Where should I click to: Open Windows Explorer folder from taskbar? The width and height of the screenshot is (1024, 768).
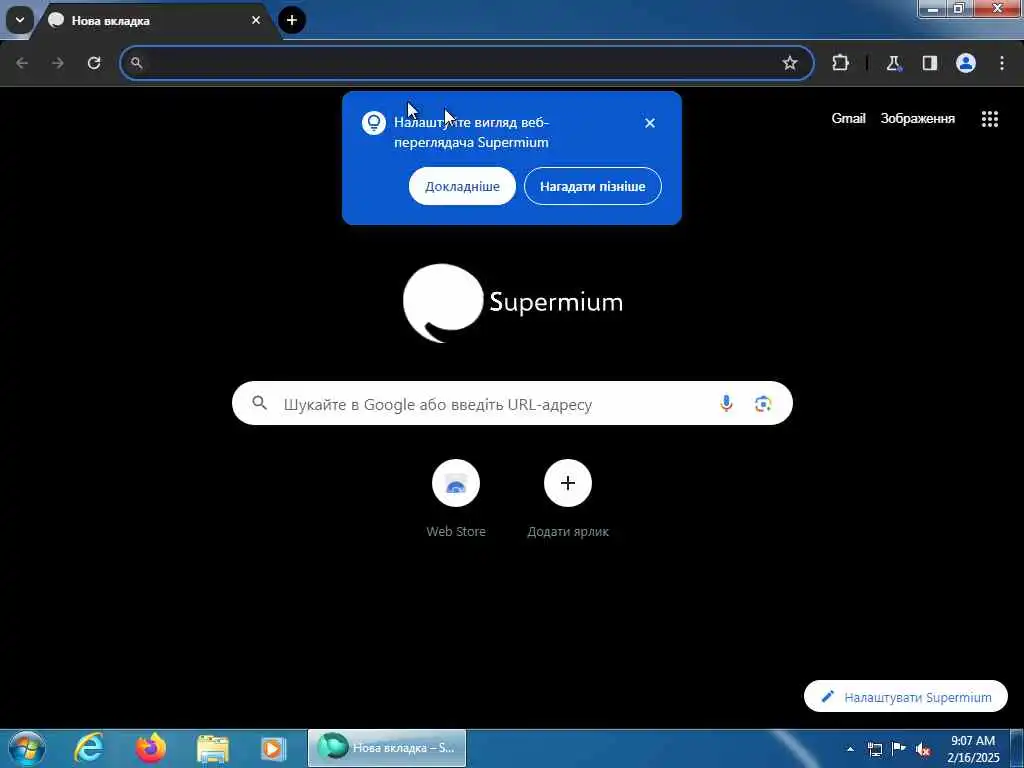click(x=212, y=748)
